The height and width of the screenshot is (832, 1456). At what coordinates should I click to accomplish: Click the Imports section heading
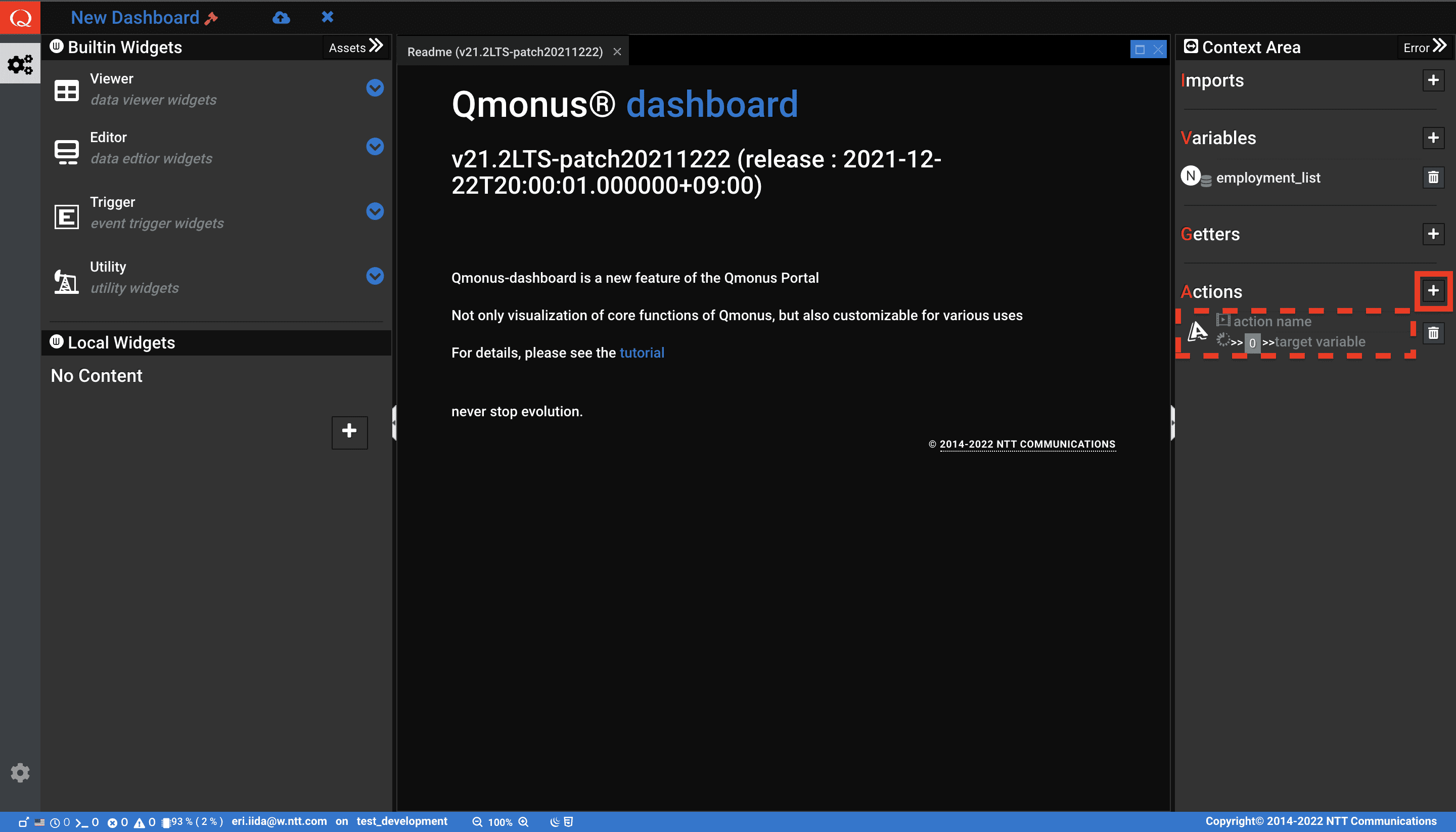click(x=1212, y=80)
